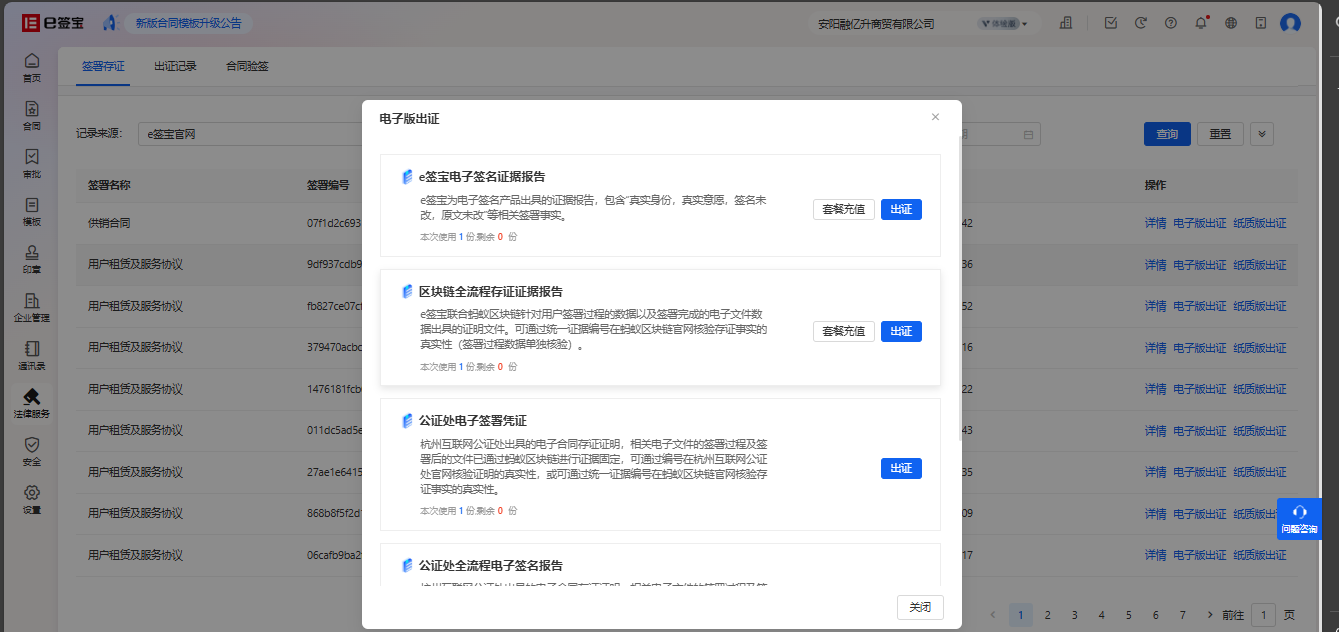Expand the 体验版 company dropdown arrow

[x=1025, y=23]
